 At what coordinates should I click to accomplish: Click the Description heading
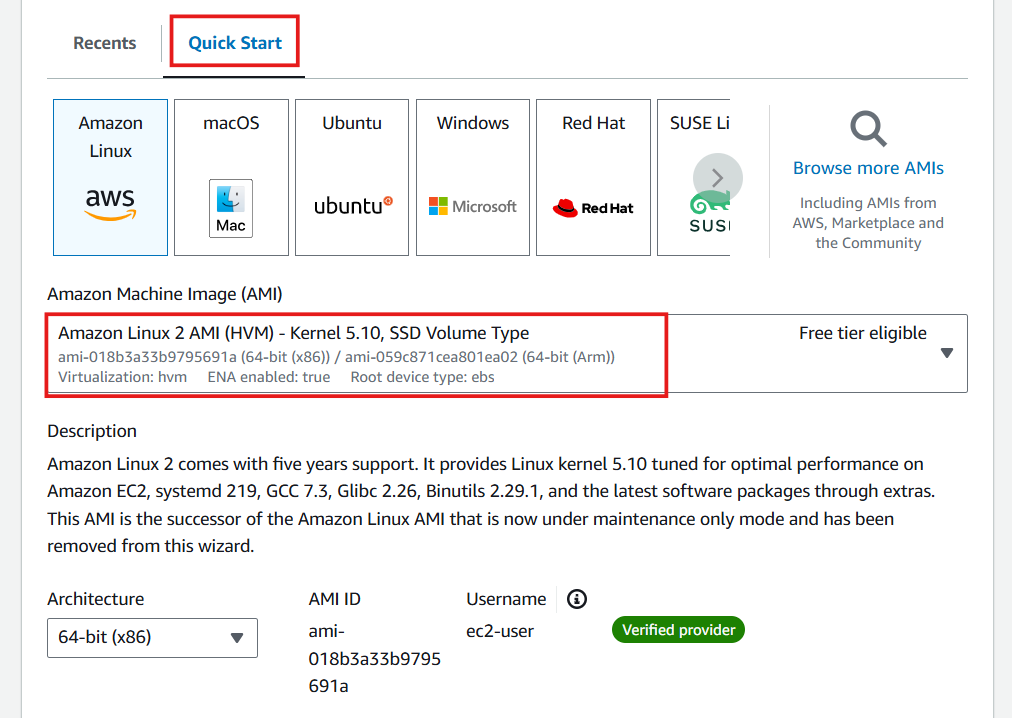pos(92,431)
